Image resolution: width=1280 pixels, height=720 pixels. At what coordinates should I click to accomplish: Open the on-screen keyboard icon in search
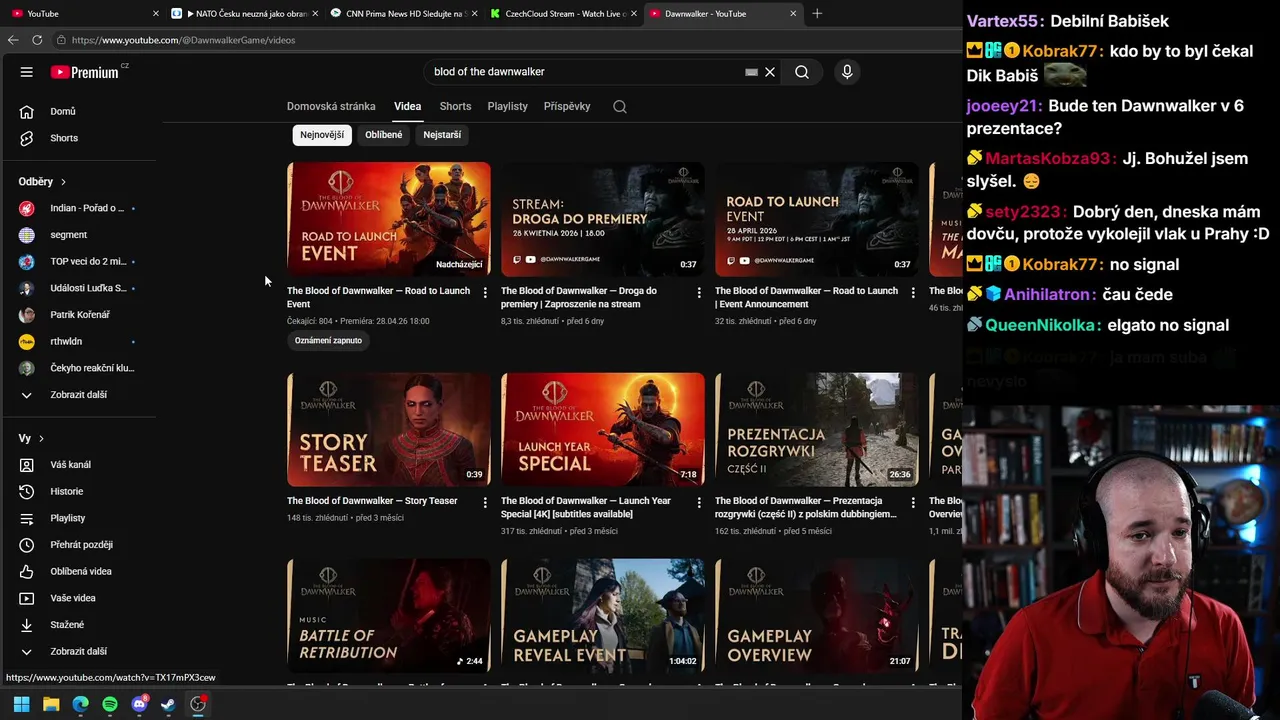pos(751,72)
